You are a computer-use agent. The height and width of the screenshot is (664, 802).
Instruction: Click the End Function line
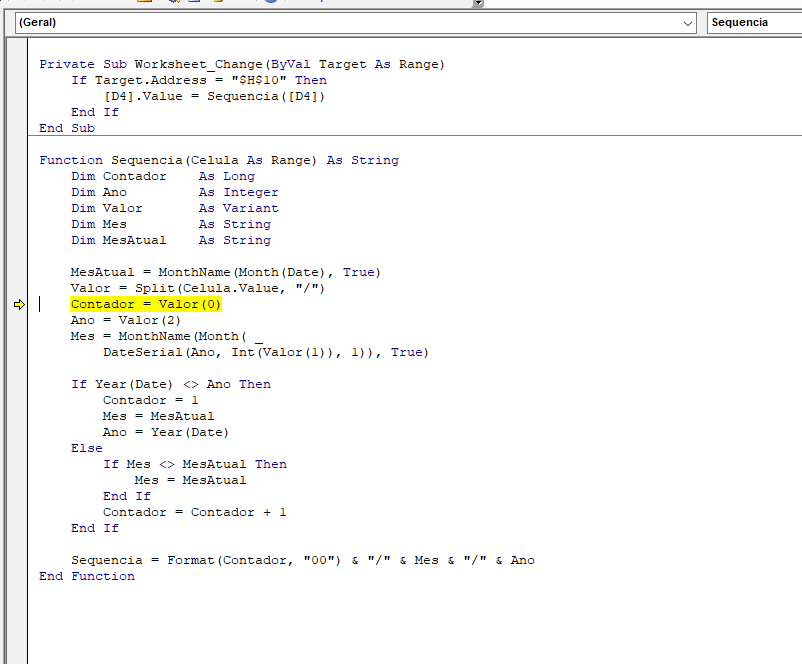tap(87, 577)
